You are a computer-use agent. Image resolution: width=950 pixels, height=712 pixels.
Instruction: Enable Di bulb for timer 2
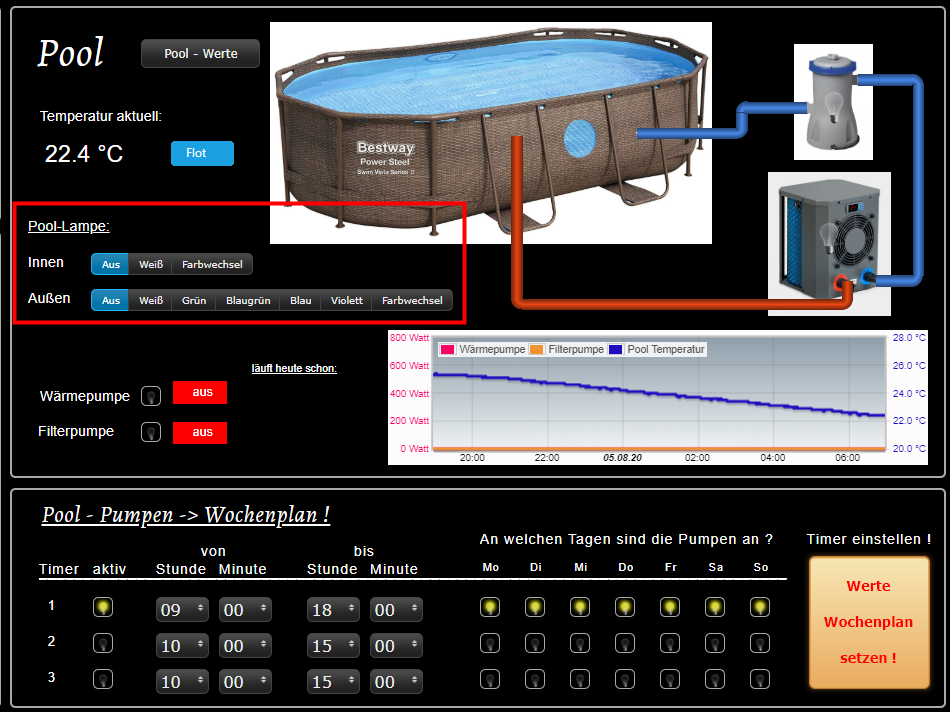pyautogui.click(x=535, y=643)
